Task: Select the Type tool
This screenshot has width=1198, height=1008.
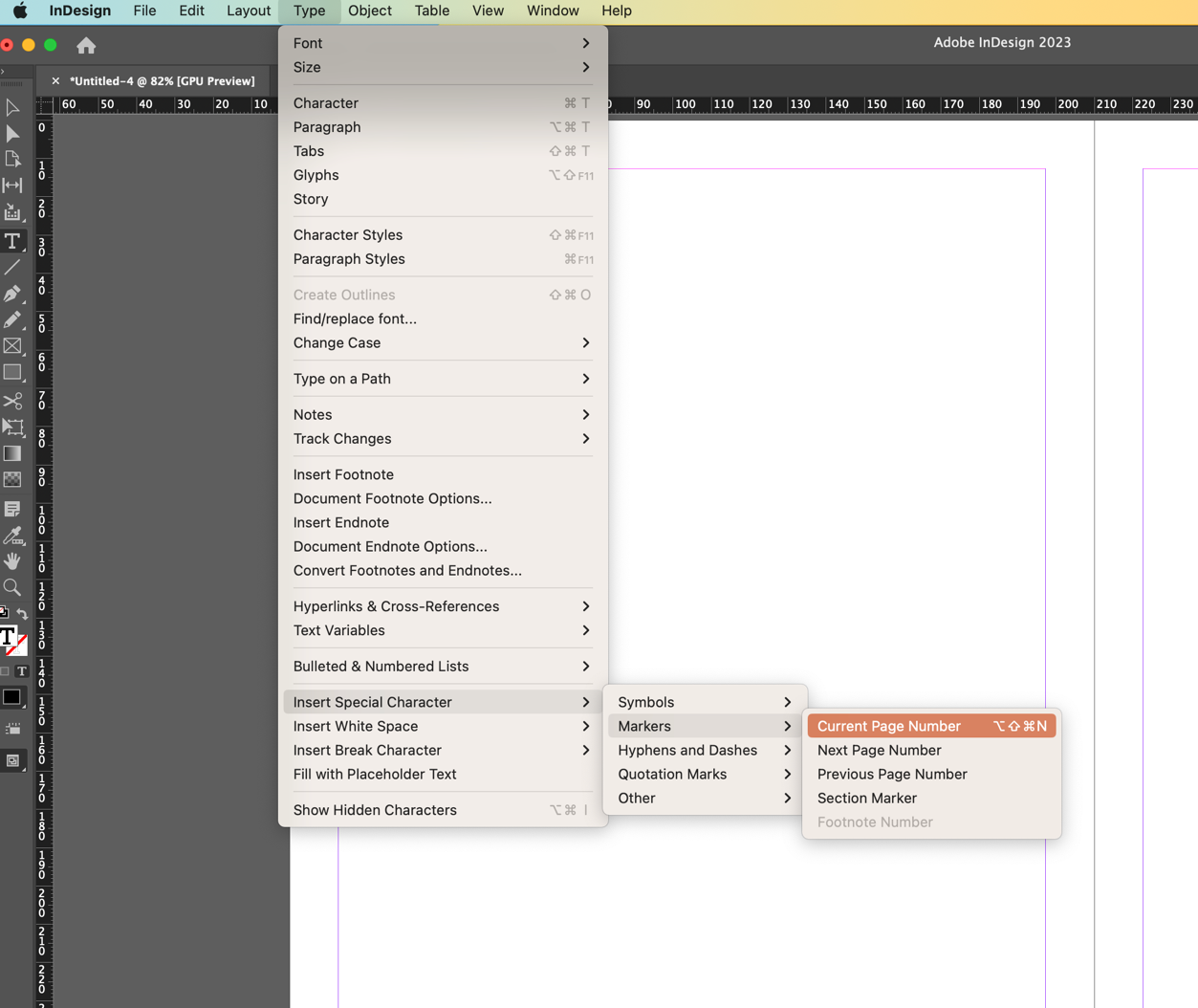Action: pyautogui.click(x=12, y=241)
